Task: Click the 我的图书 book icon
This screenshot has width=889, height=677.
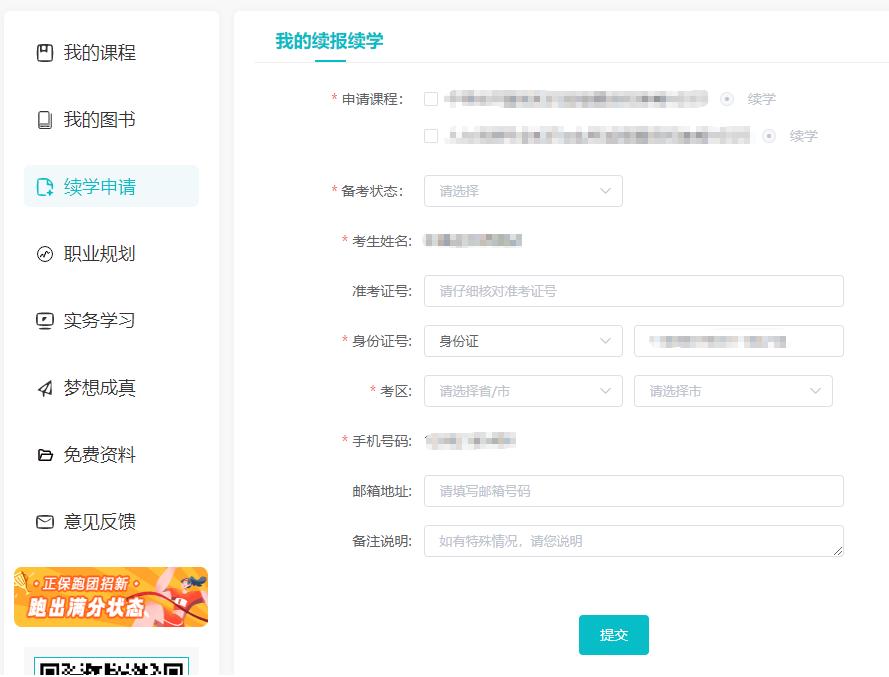Action: [x=44, y=120]
